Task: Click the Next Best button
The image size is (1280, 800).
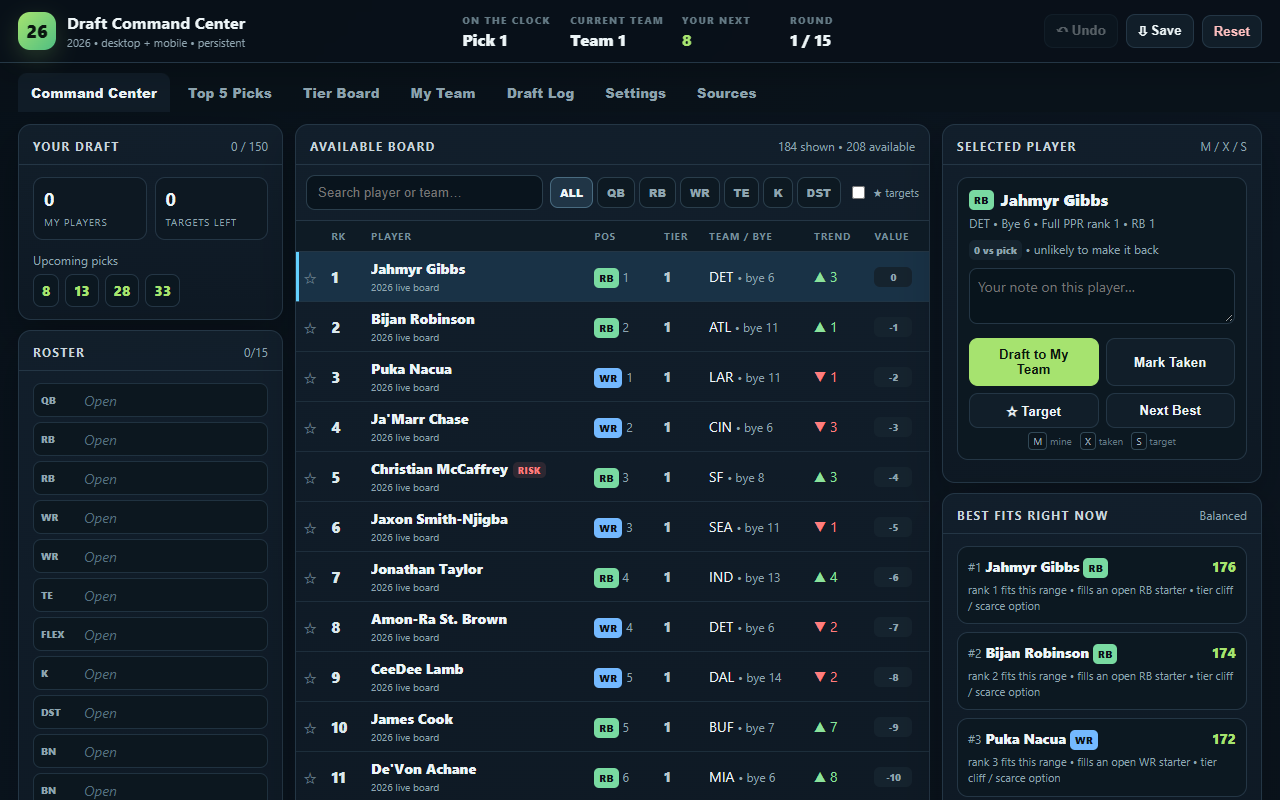Action: pos(1170,411)
